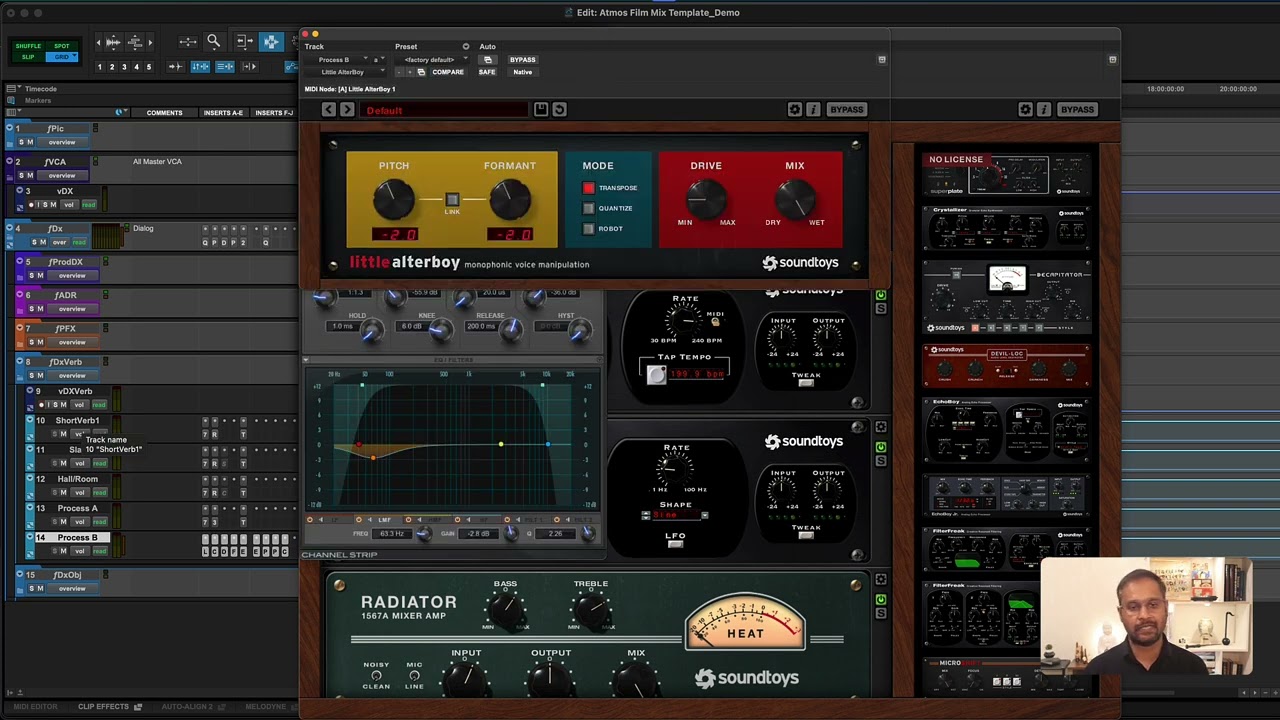1280x720 pixels.
Task: Mute the fVCA track
Action: coord(31,175)
